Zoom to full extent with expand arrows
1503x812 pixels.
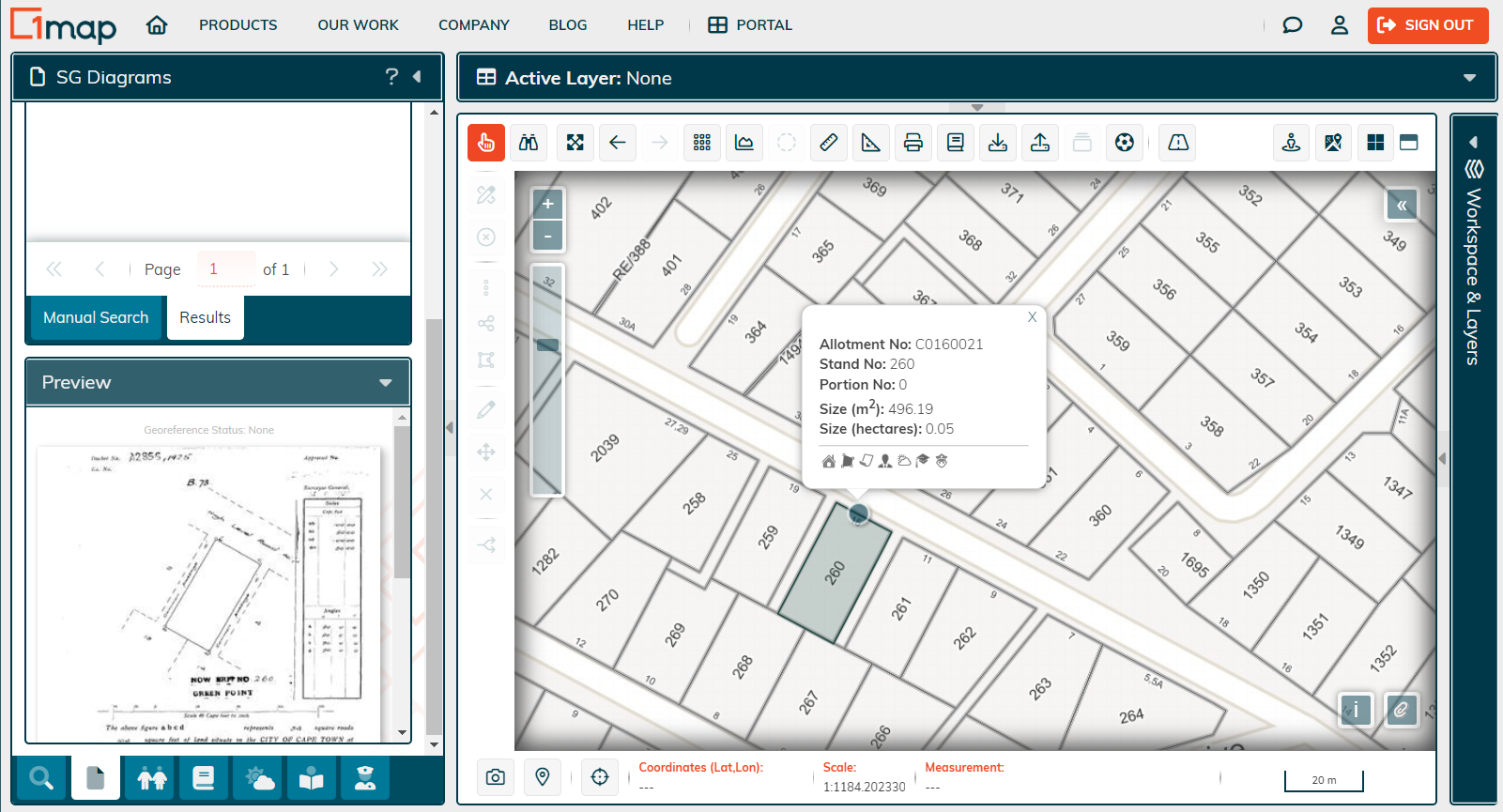point(575,143)
